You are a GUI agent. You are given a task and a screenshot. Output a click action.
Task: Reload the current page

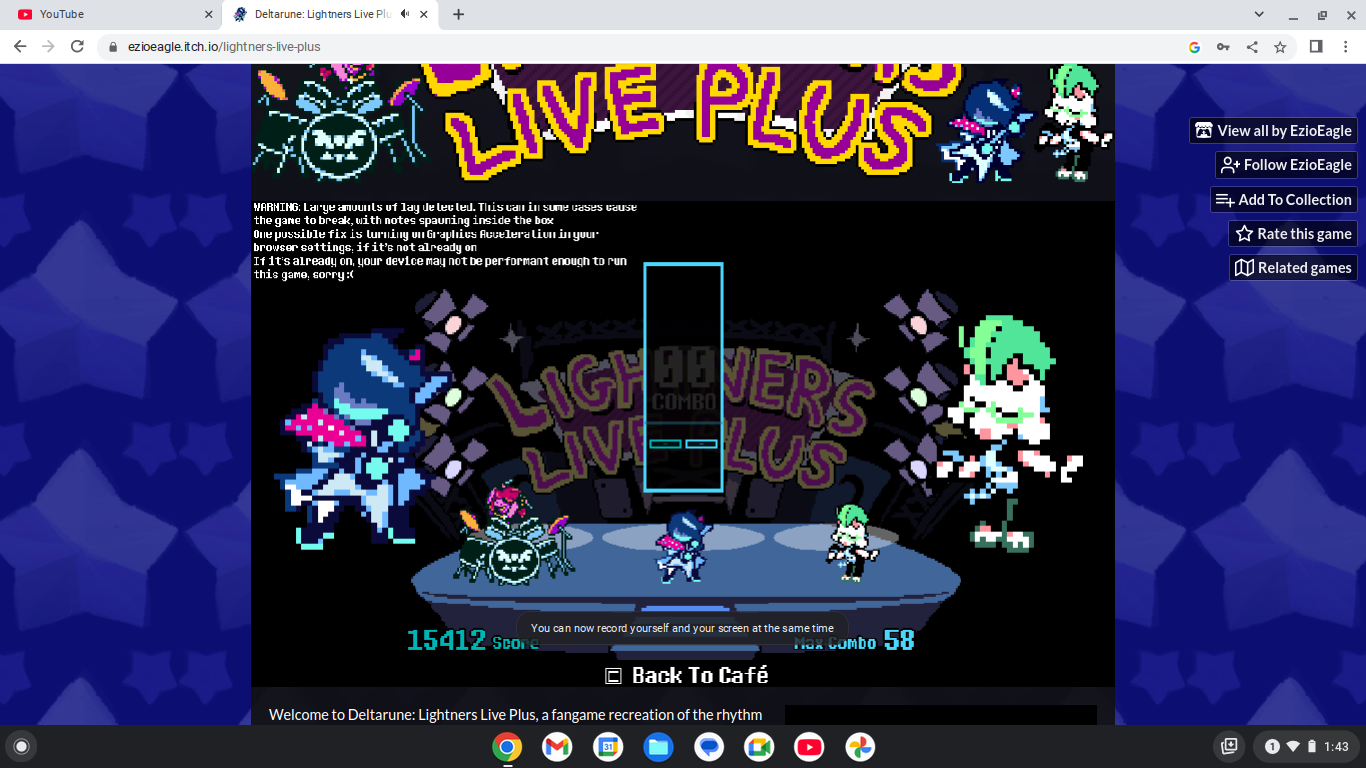77,47
